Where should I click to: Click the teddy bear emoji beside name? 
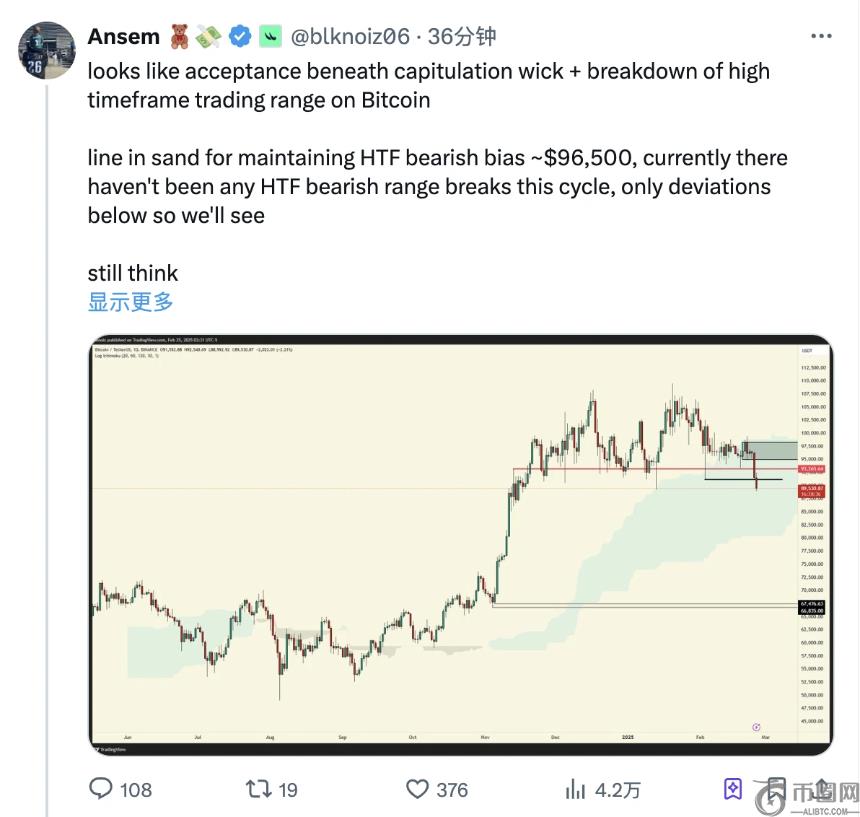(180, 37)
